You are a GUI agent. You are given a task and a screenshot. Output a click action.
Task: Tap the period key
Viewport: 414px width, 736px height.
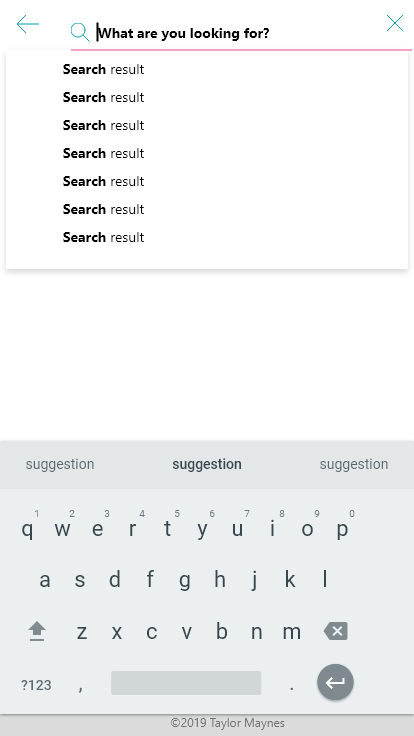[x=292, y=688]
